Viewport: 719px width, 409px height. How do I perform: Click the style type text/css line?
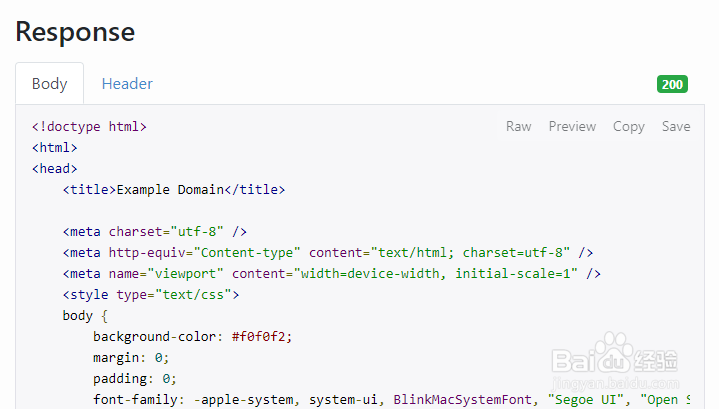point(151,294)
